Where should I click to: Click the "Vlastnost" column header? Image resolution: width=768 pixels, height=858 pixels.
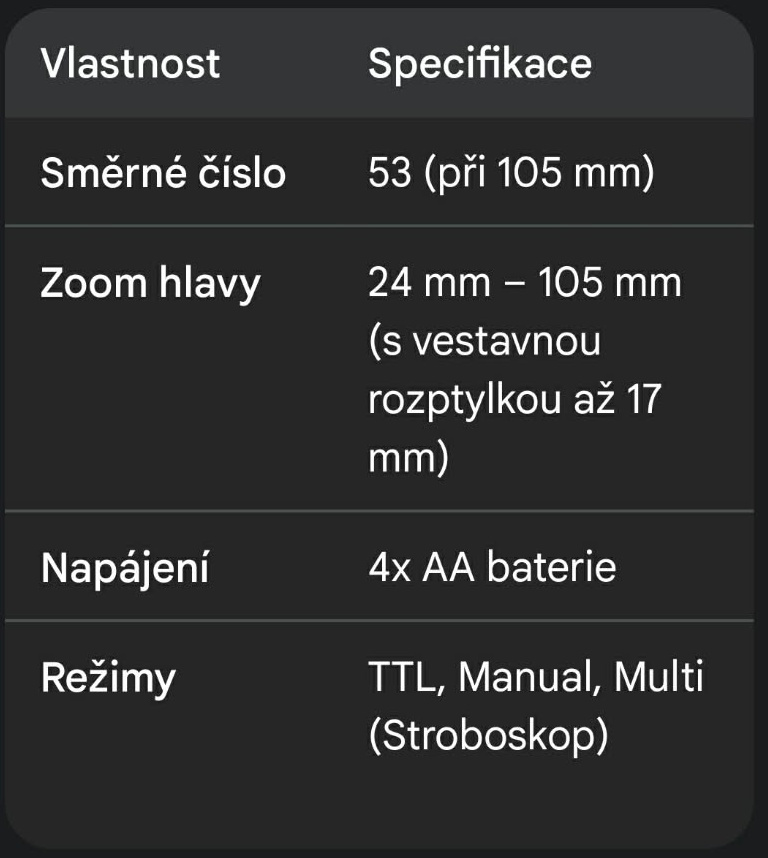(x=130, y=64)
